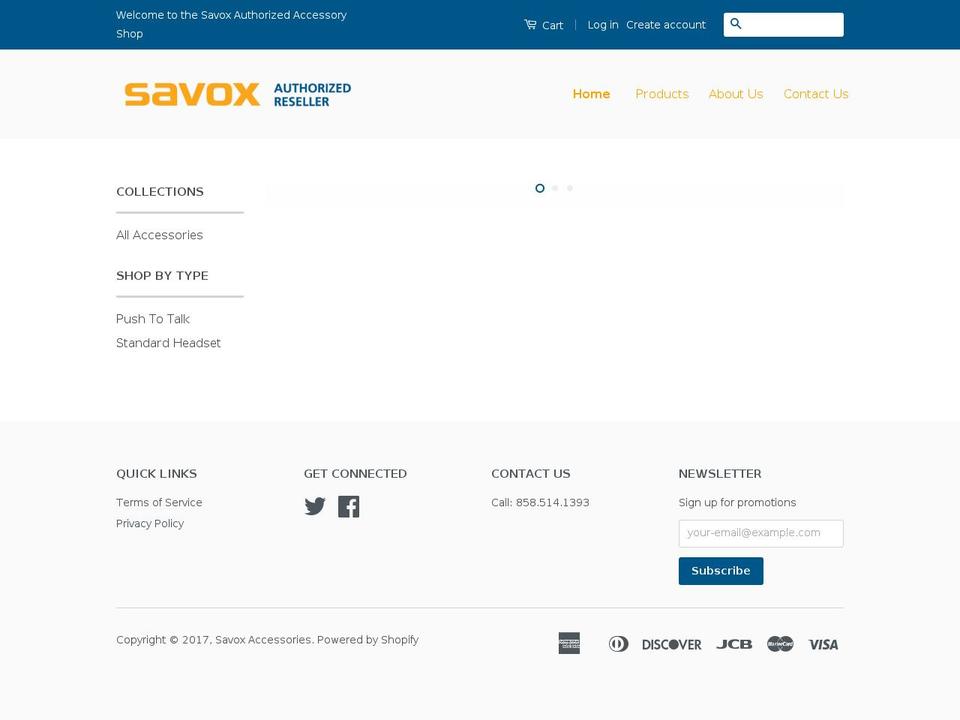Screen dimensions: 960x720
Task: Open the Contact Us navigation item
Action: click(816, 94)
